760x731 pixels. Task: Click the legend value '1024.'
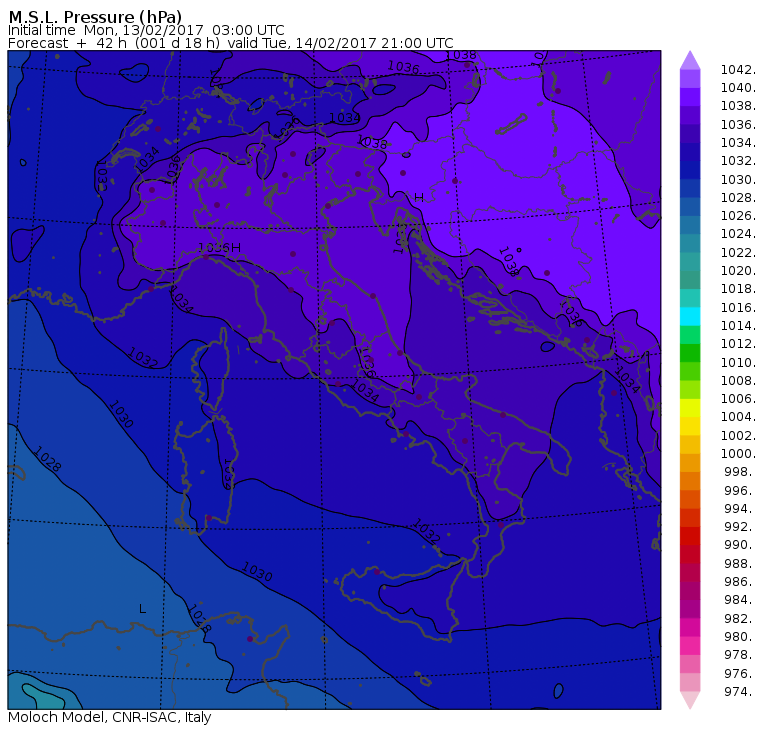tap(738, 234)
